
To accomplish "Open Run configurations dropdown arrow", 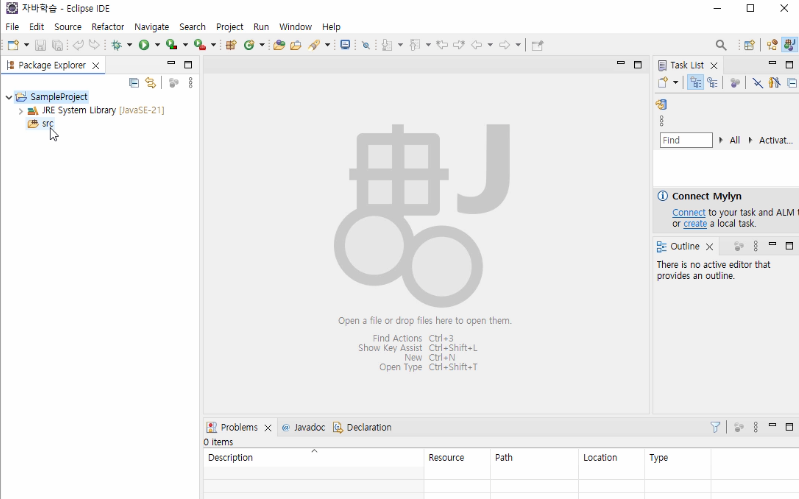I will [157, 45].
